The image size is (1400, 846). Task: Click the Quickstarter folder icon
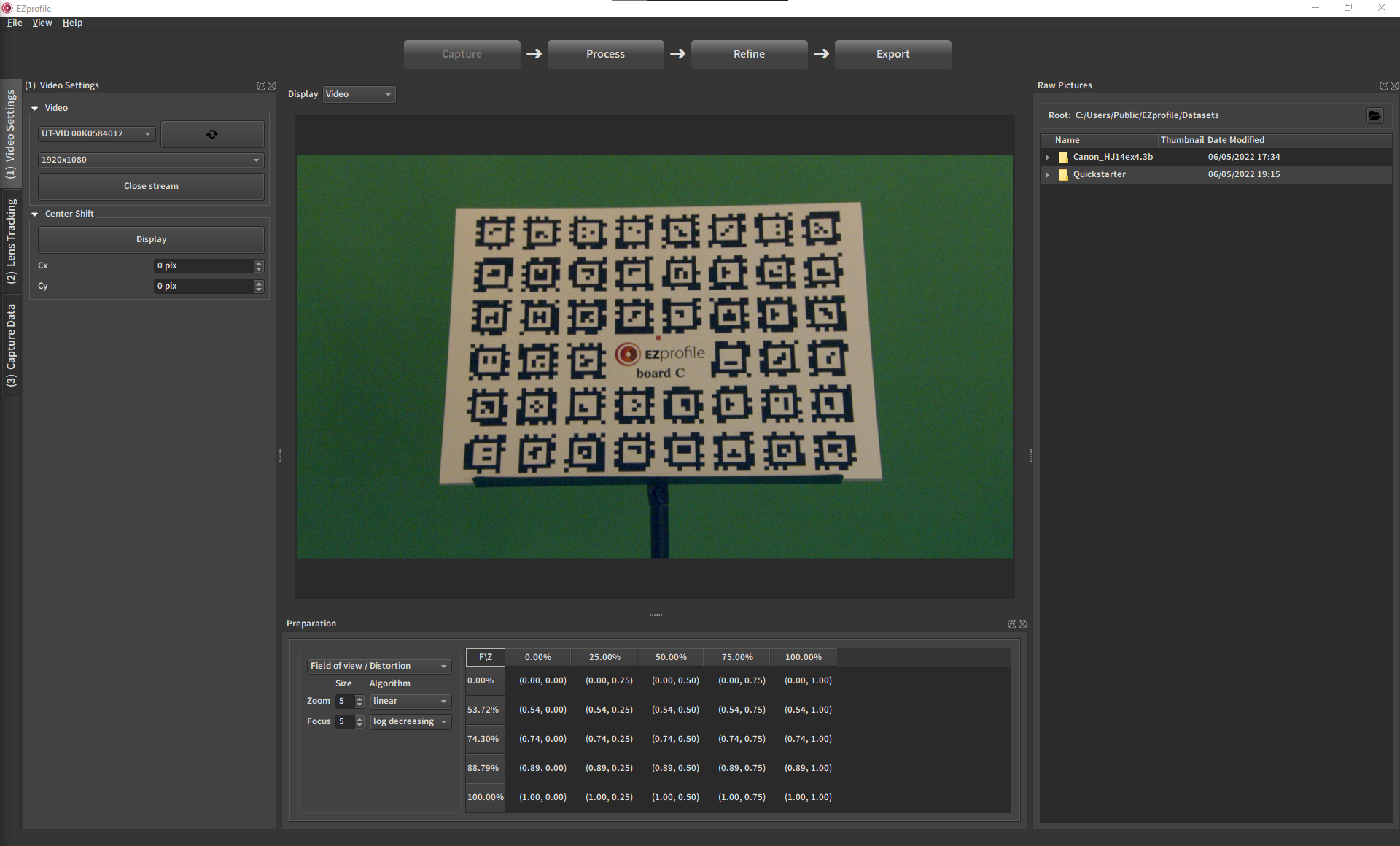point(1063,175)
